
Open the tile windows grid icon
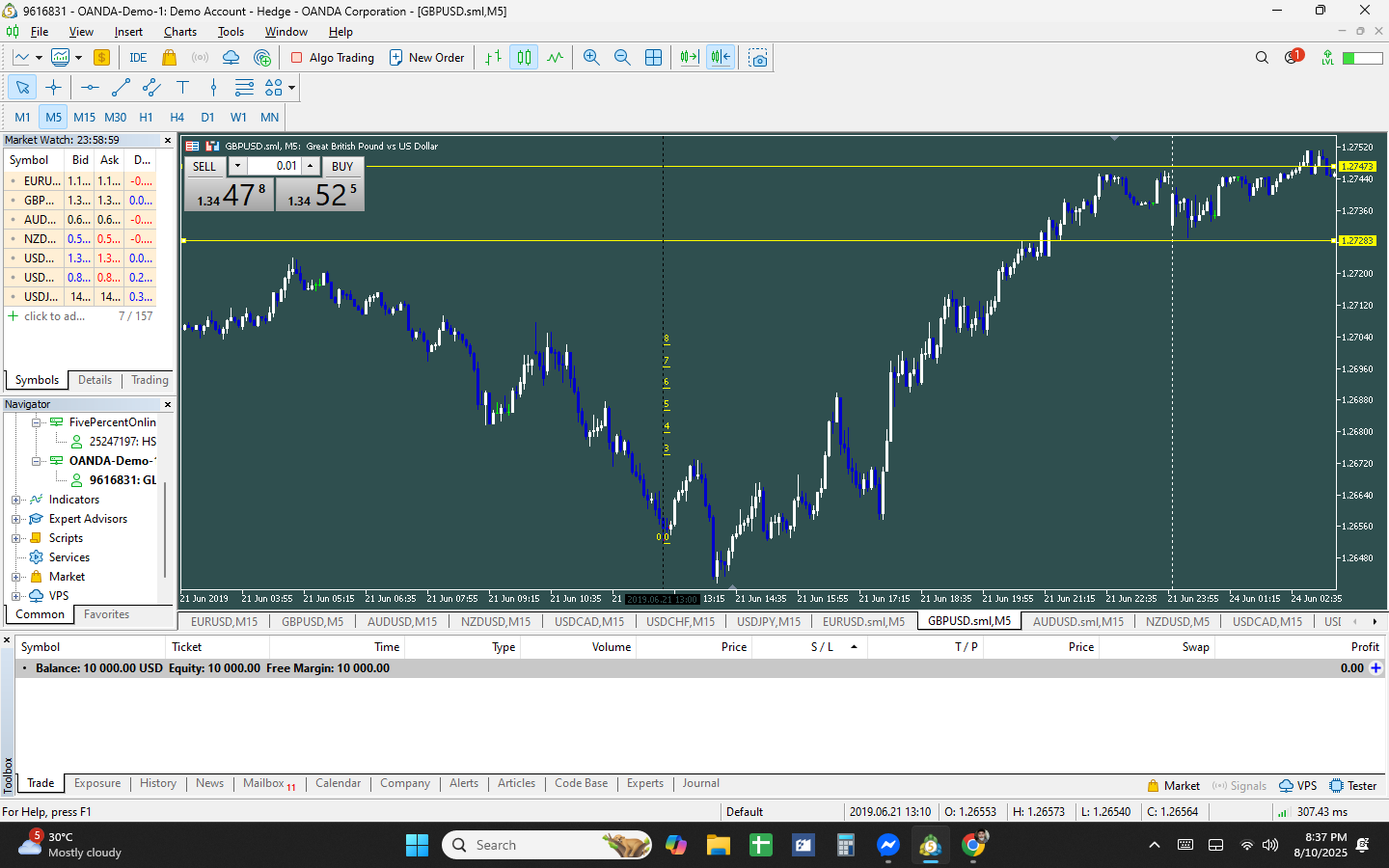pyautogui.click(x=653, y=58)
